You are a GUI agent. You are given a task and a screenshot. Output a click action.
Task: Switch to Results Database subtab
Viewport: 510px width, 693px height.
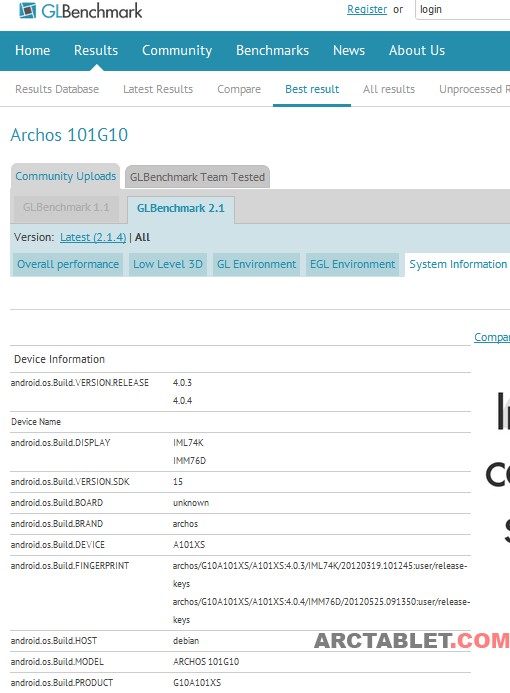pyautogui.click(x=57, y=89)
